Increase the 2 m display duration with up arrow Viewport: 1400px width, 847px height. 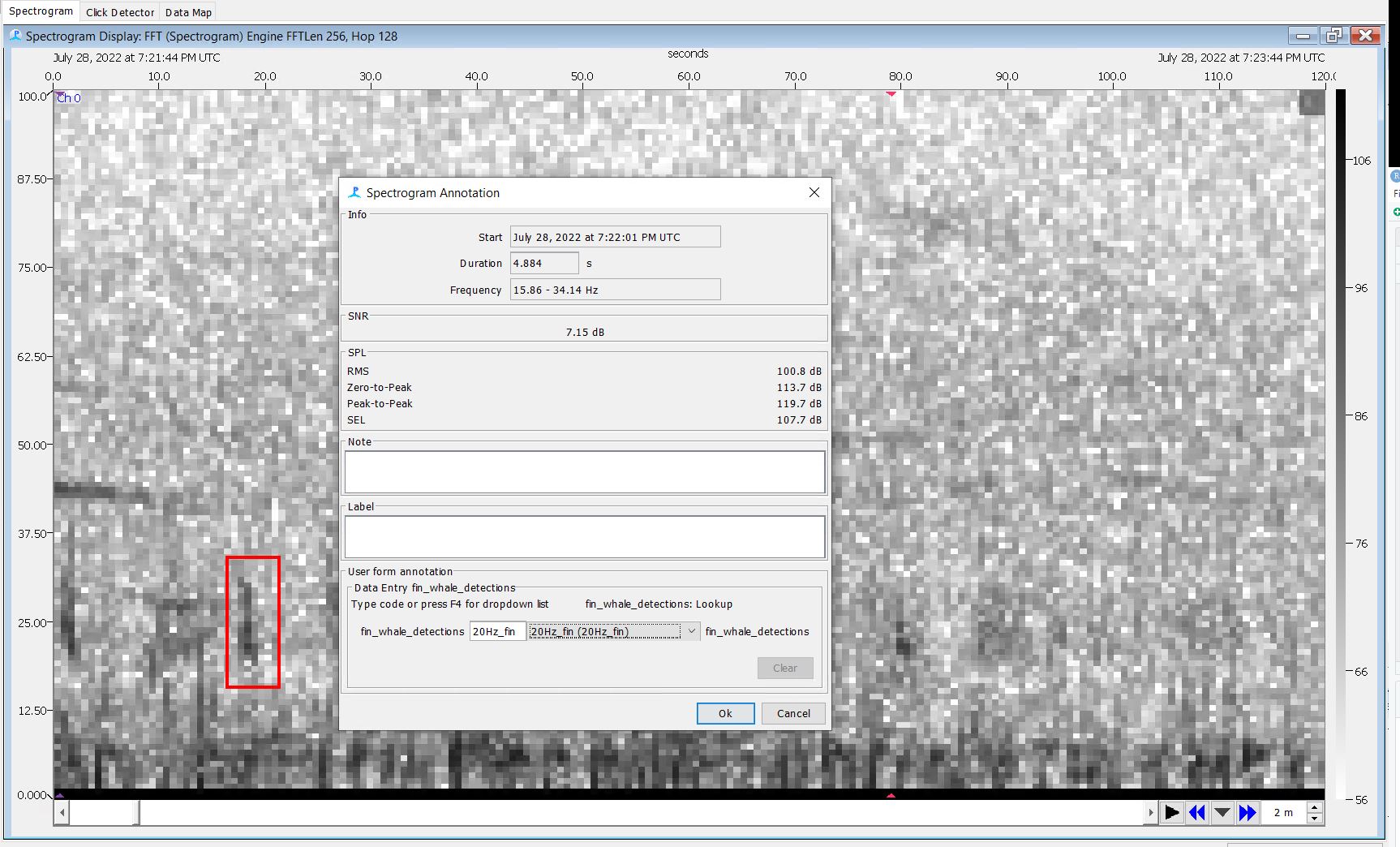tap(1315, 807)
